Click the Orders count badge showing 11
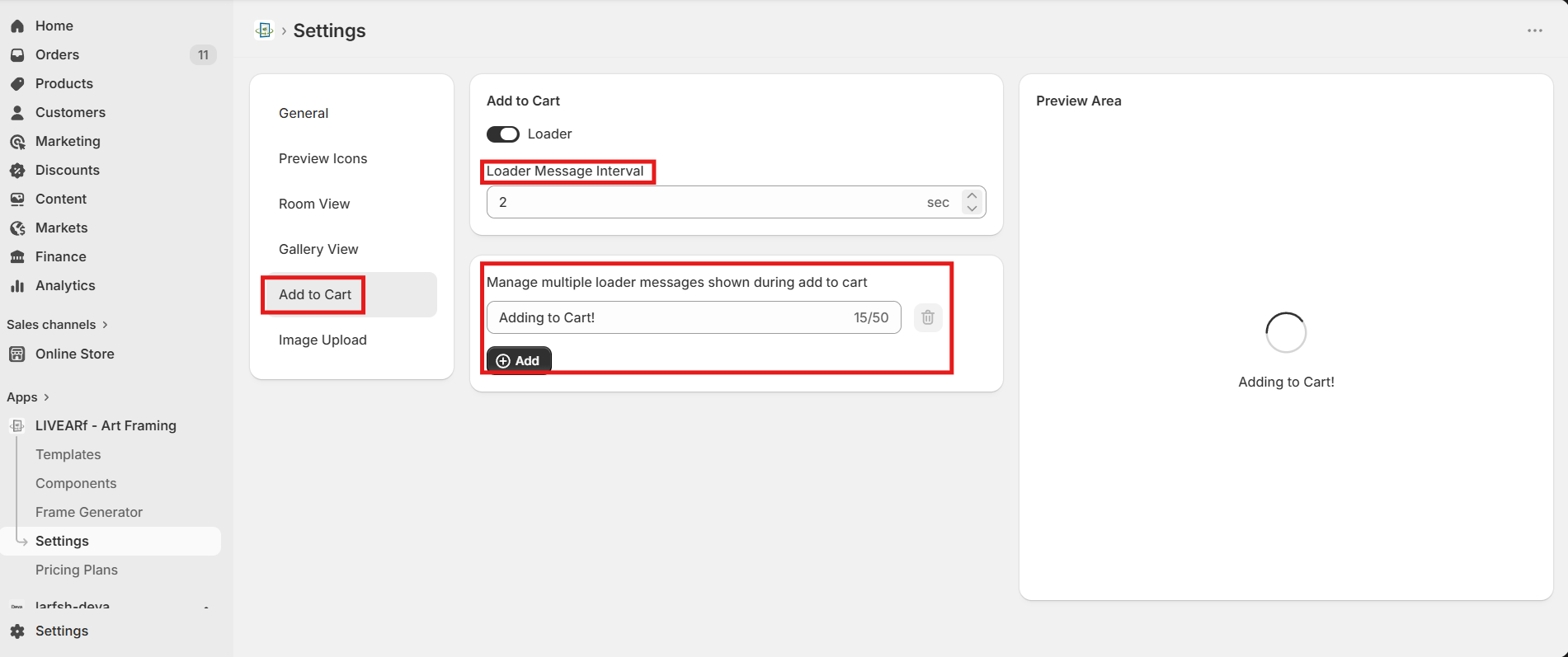Viewport: 1568px width, 657px height. 203,55
